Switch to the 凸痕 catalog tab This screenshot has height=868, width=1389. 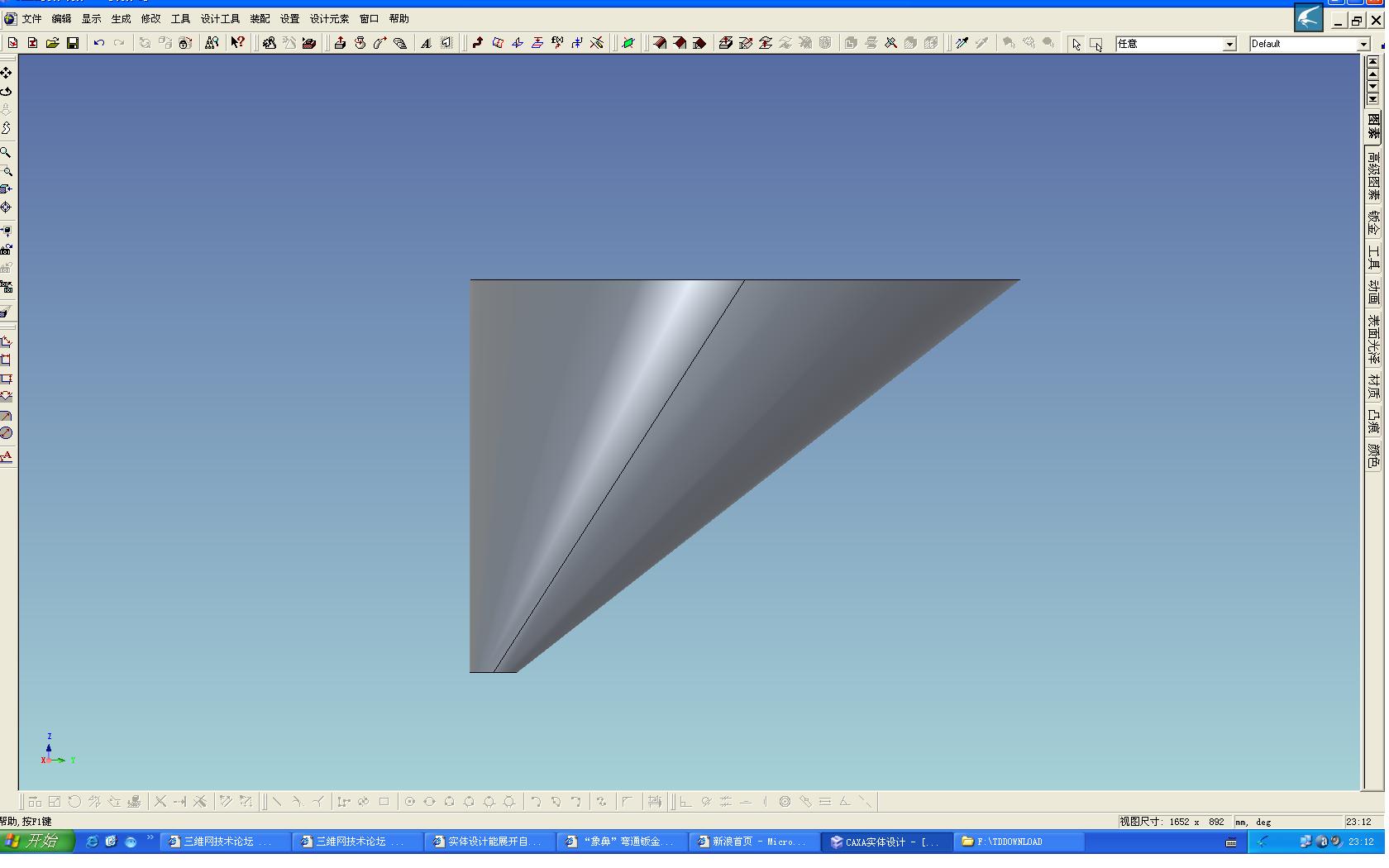coord(1373,422)
